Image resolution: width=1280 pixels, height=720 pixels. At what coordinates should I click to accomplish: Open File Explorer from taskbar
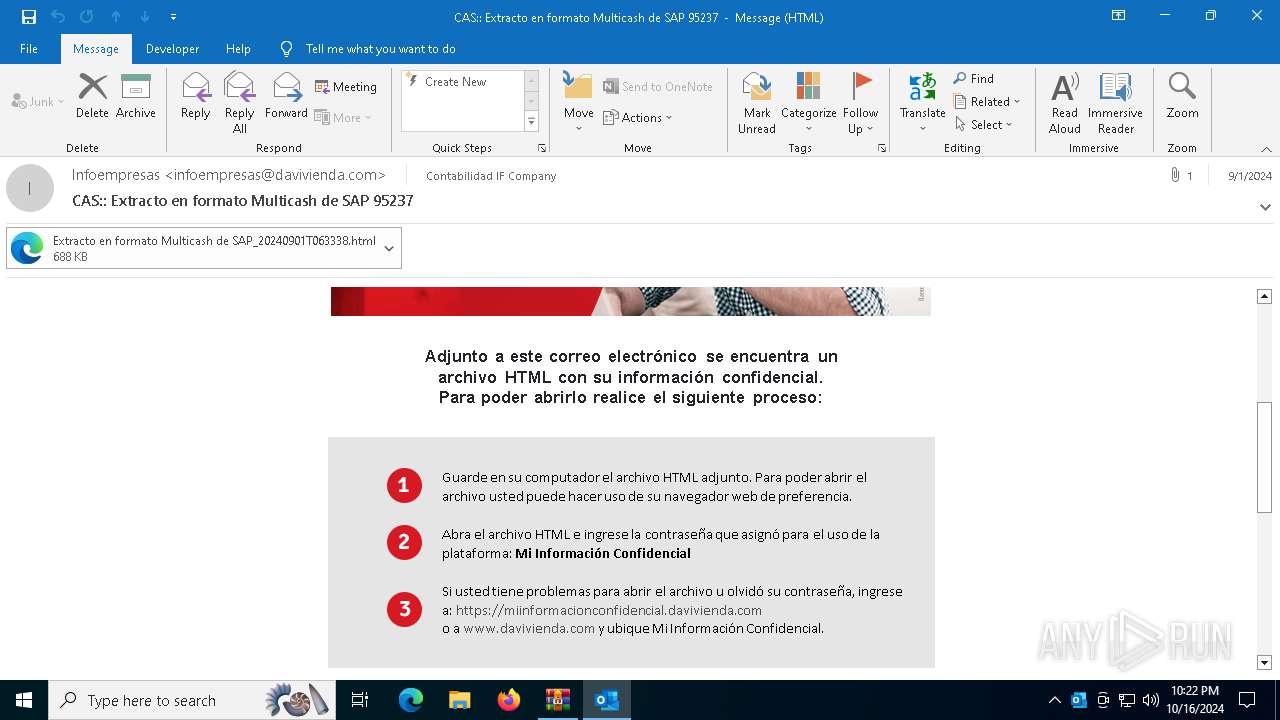pyautogui.click(x=459, y=700)
